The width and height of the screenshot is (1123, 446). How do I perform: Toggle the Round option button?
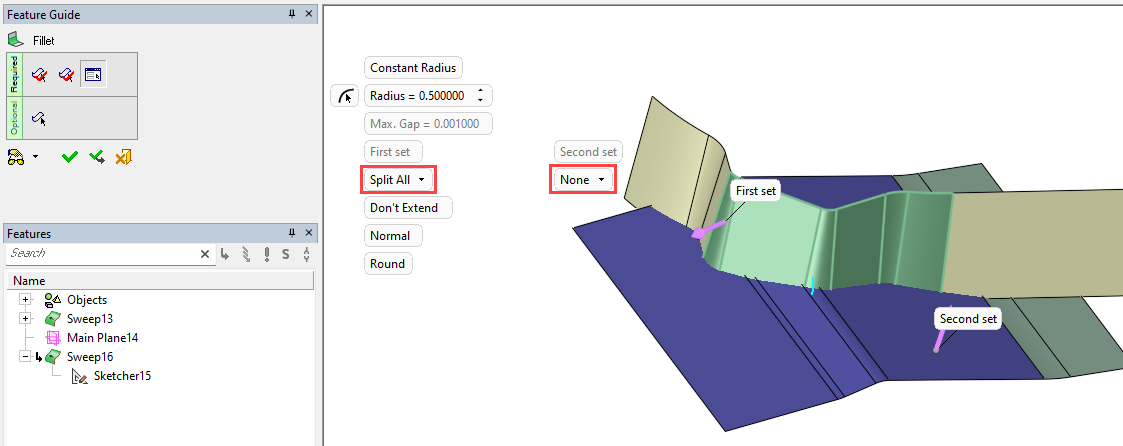pos(387,264)
